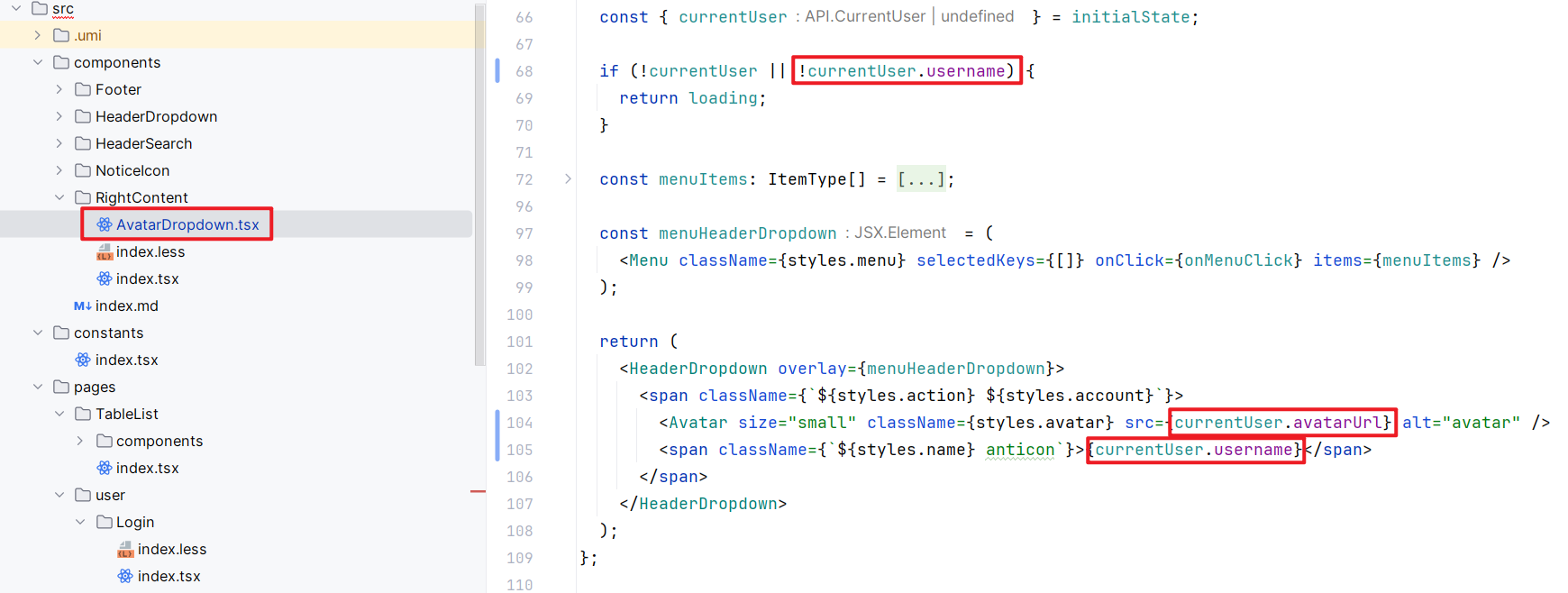1568x593 pixels.
Task: Click the React icon of constants index.tsx
Action: (x=83, y=360)
